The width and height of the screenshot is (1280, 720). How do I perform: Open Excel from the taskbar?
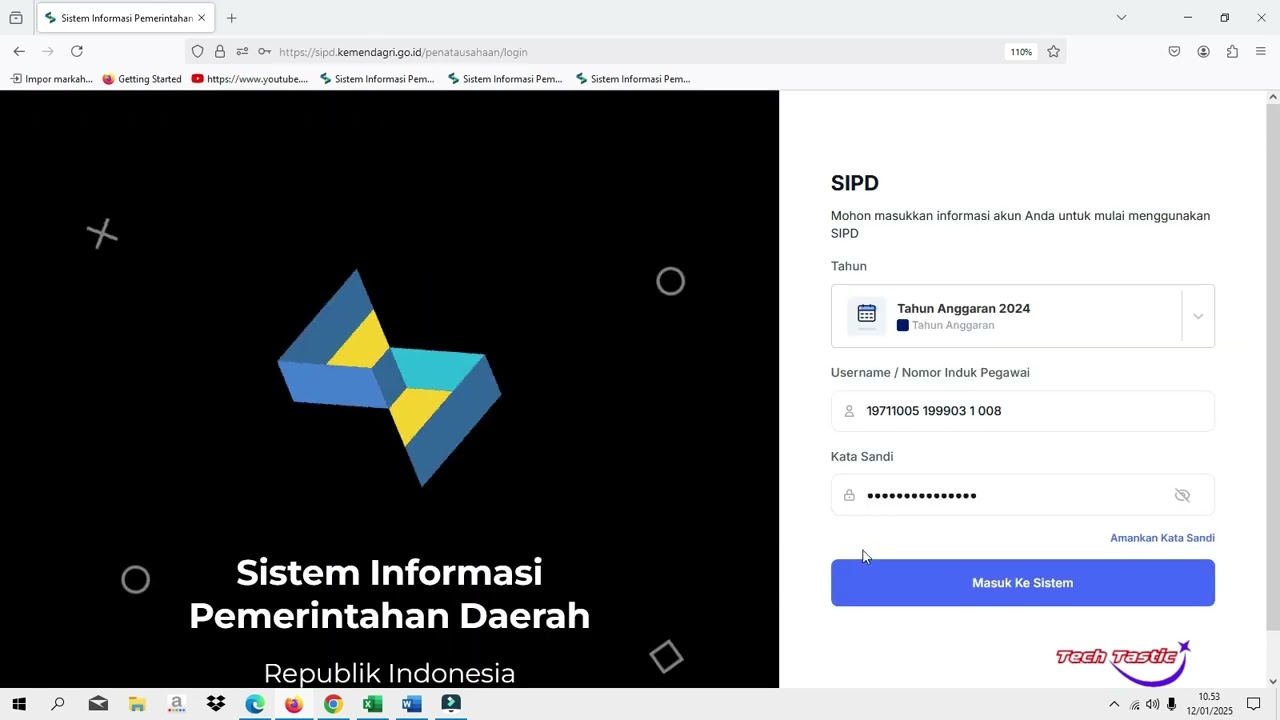[x=372, y=704]
